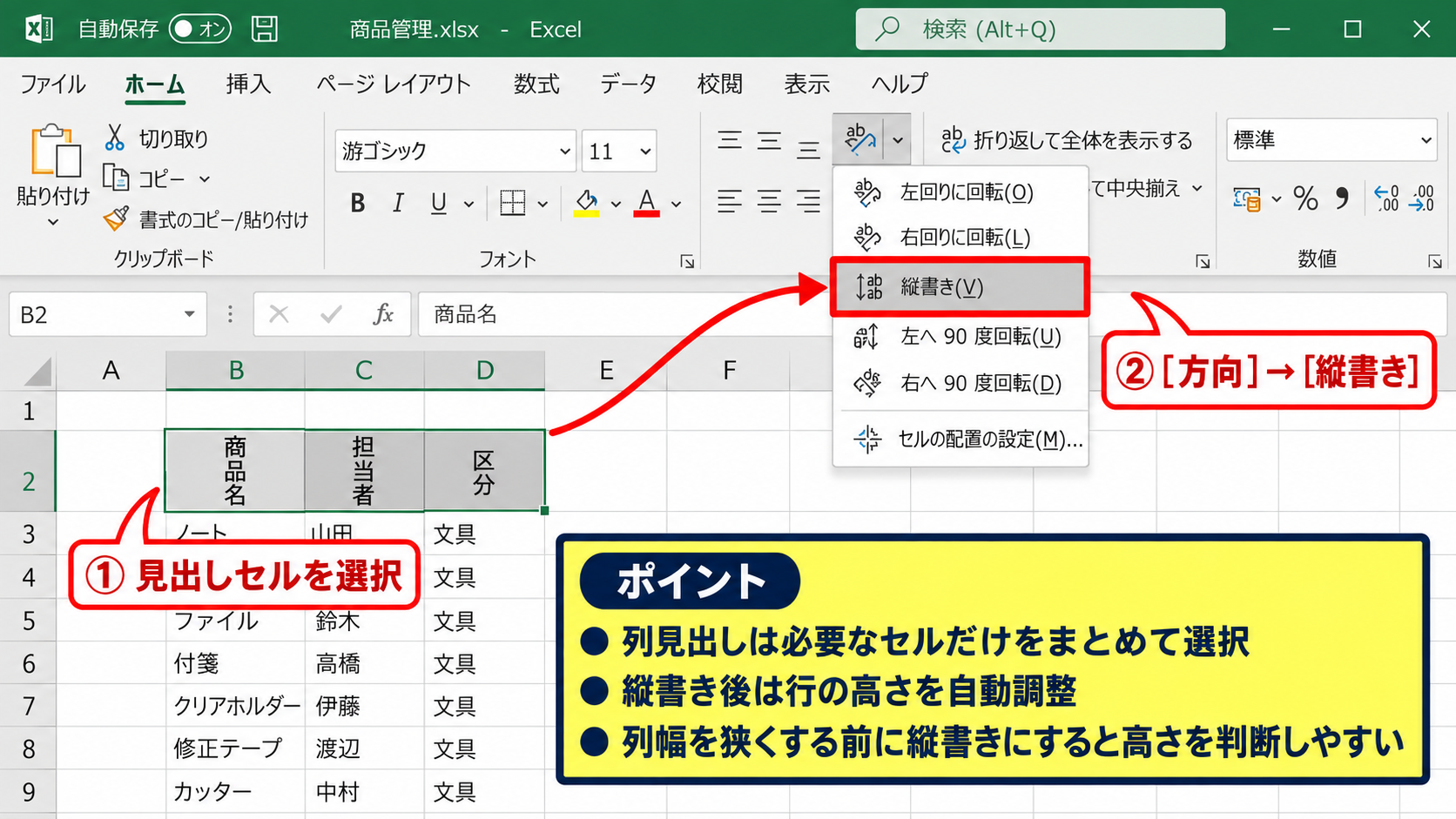Open the 校閲 tab
Viewport: 1456px width, 819px height.
(x=720, y=84)
